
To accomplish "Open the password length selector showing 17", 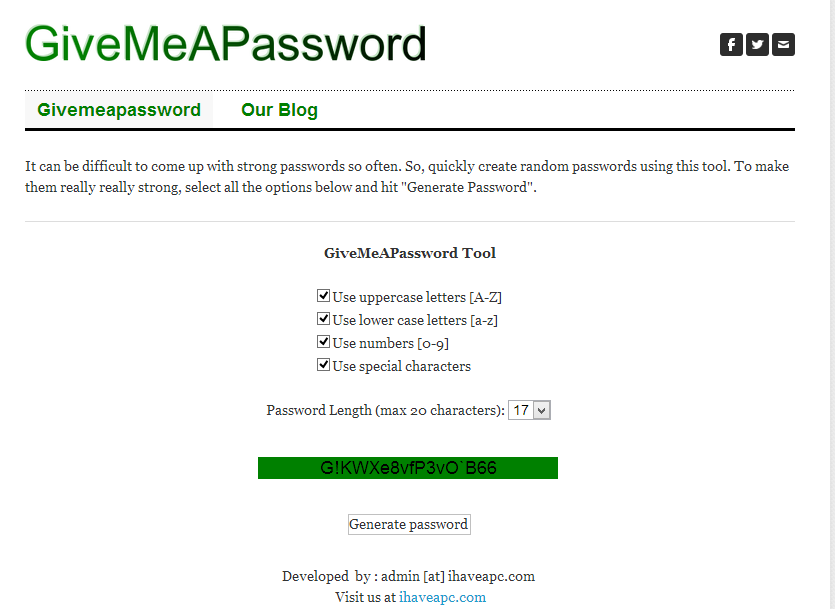I will (x=529, y=410).
